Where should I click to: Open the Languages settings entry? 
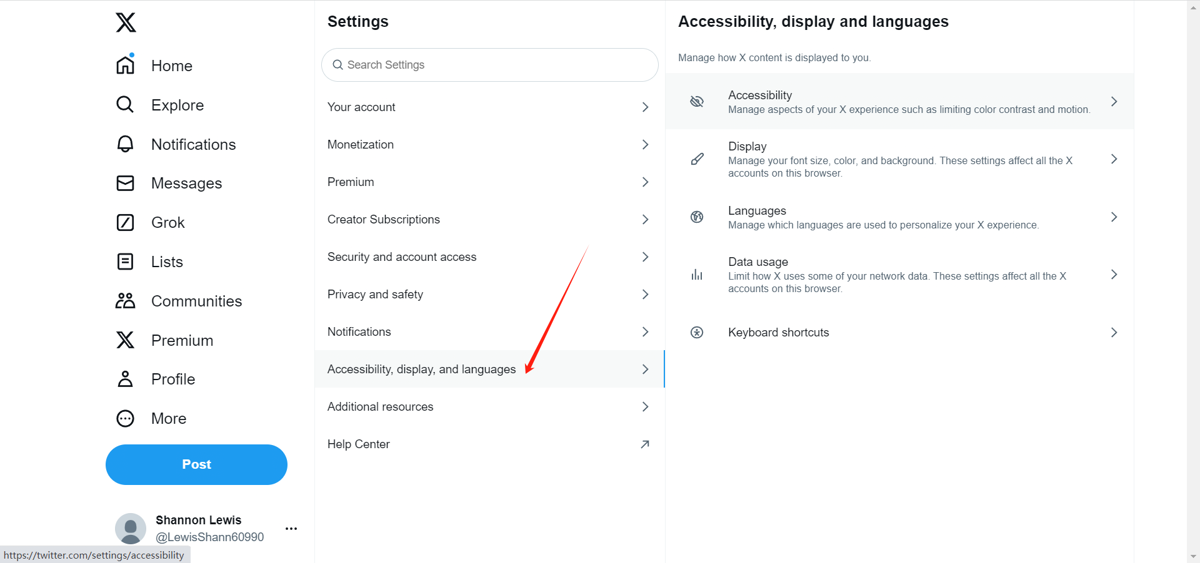click(757, 211)
